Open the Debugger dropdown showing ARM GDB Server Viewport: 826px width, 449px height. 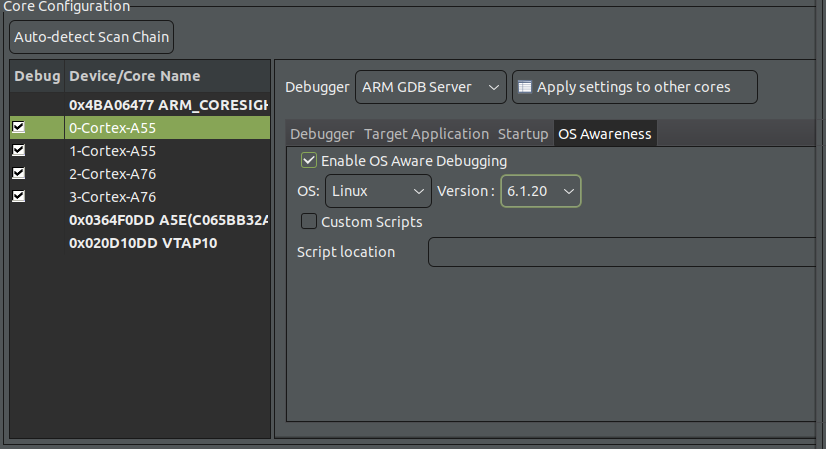pyautogui.click(x=430, y=87)
